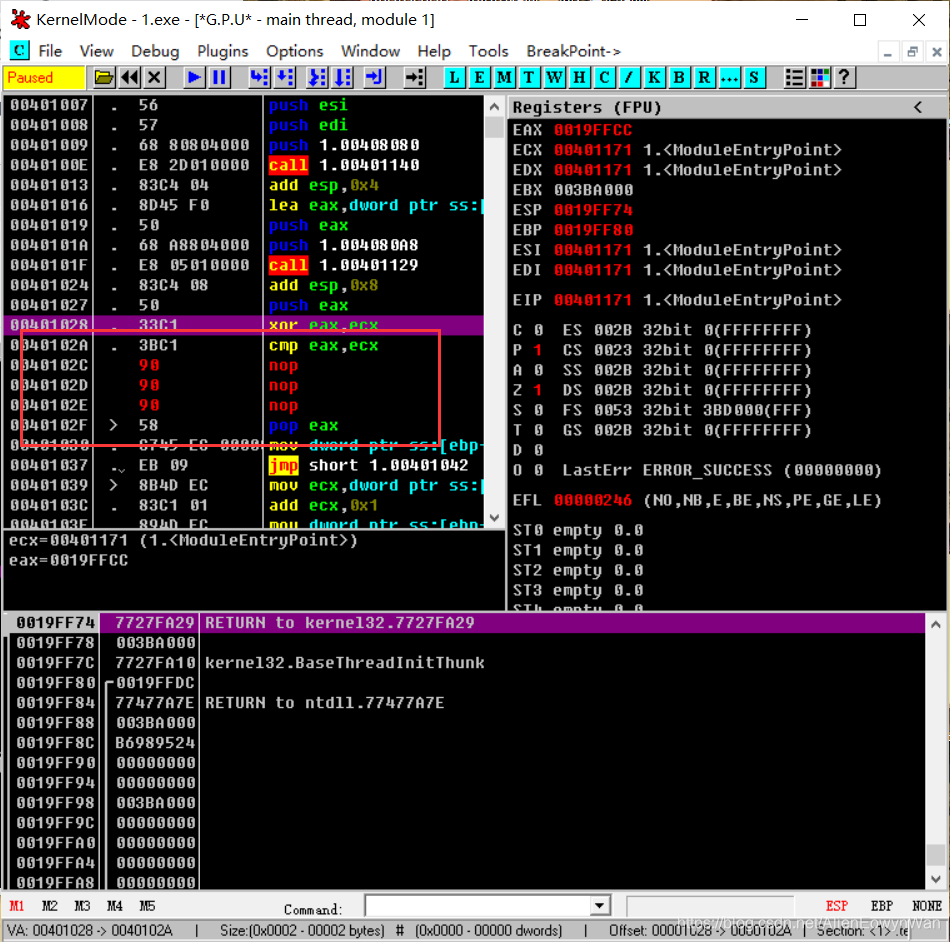Screen dimensions: 950x942
Task: Click the Execute till return icon
Action: [x=374, y=78]
